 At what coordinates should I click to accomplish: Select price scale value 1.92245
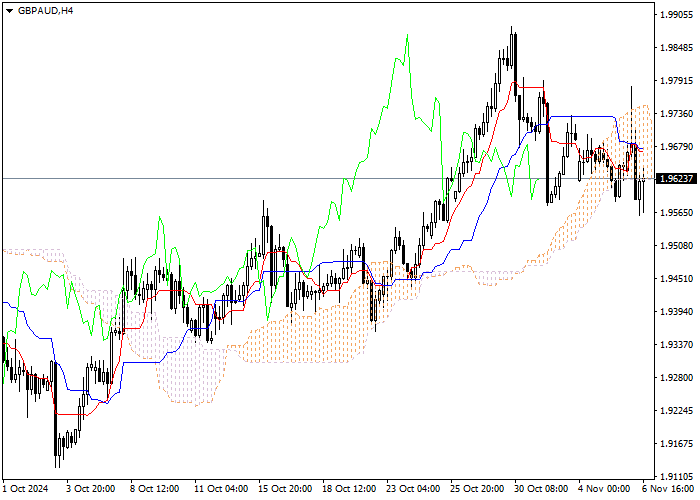(x=677, y=410)
